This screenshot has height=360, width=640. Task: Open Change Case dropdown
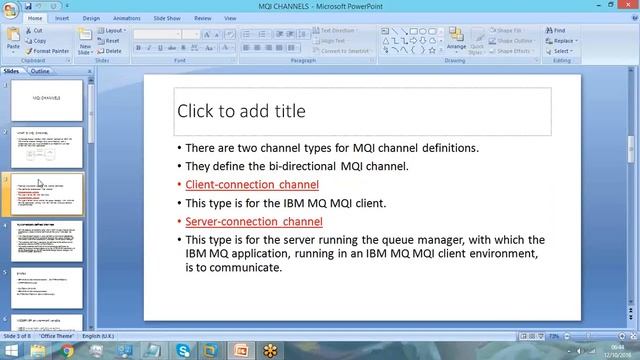[x=209, y=48]
